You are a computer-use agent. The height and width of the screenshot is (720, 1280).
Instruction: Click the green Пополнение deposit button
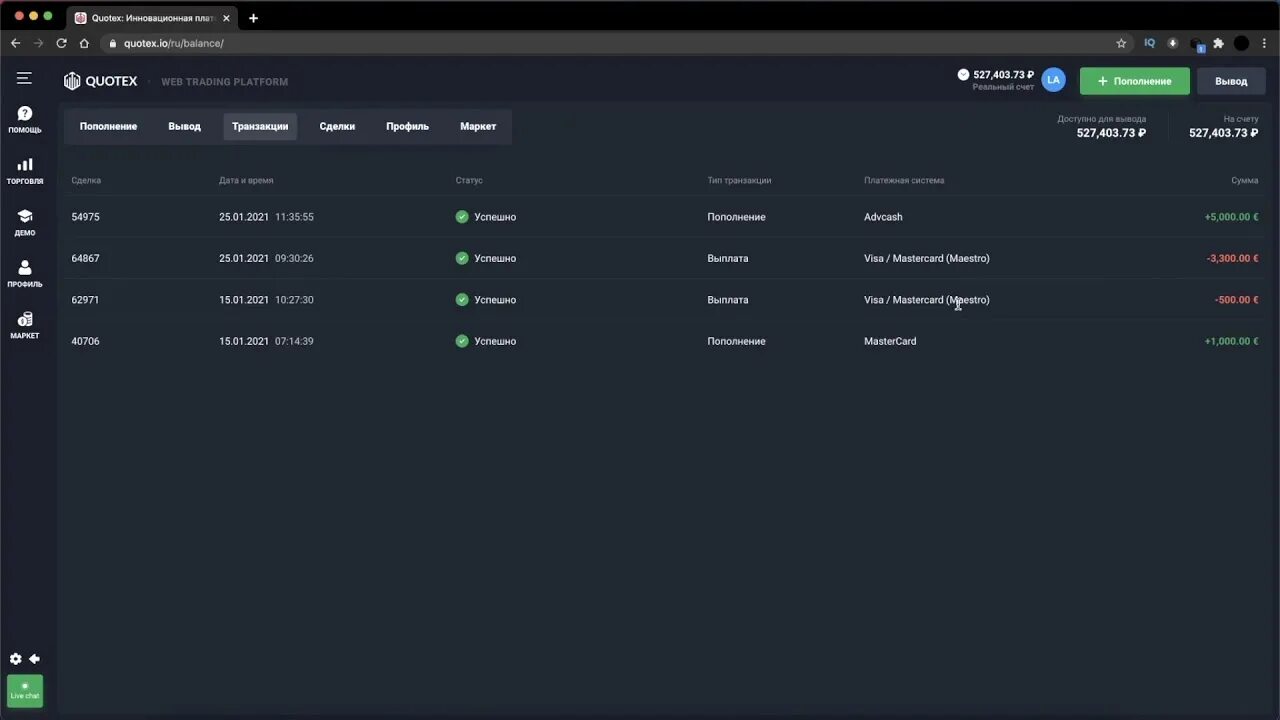[1135, 81]
